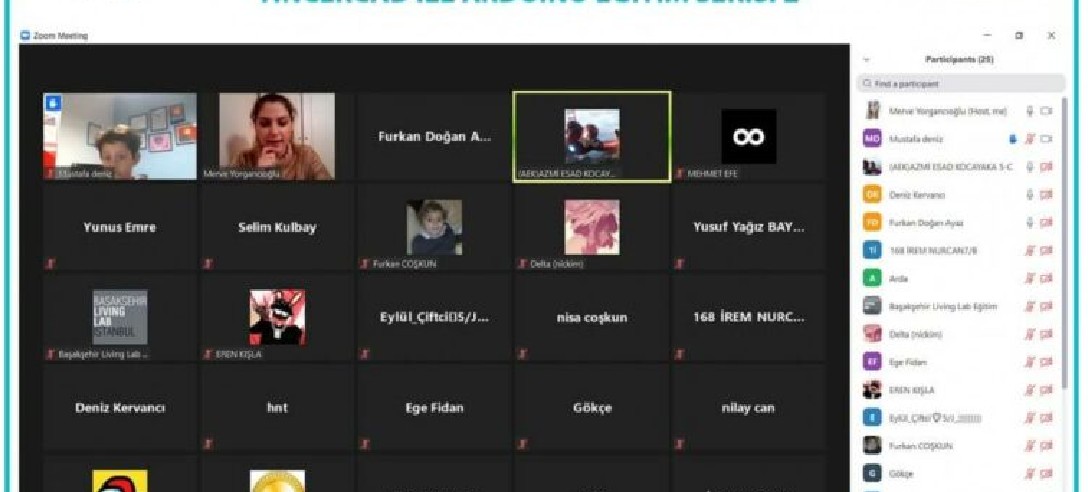The image size is (1088, 492).
Task: Collapse the Participants panel with chevron
Action: coord(866,60)
